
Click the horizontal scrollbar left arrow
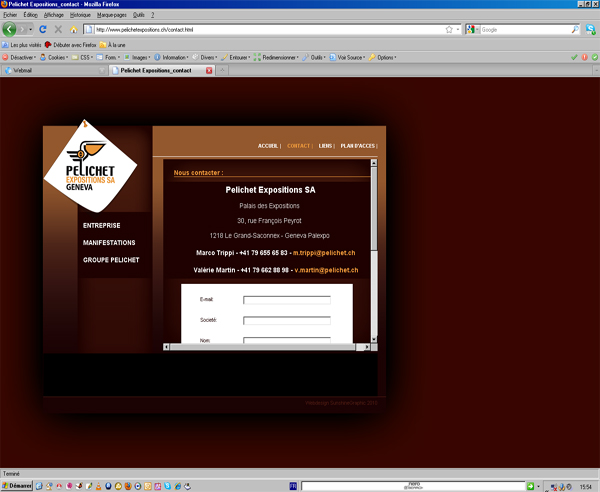pos(166,347)
